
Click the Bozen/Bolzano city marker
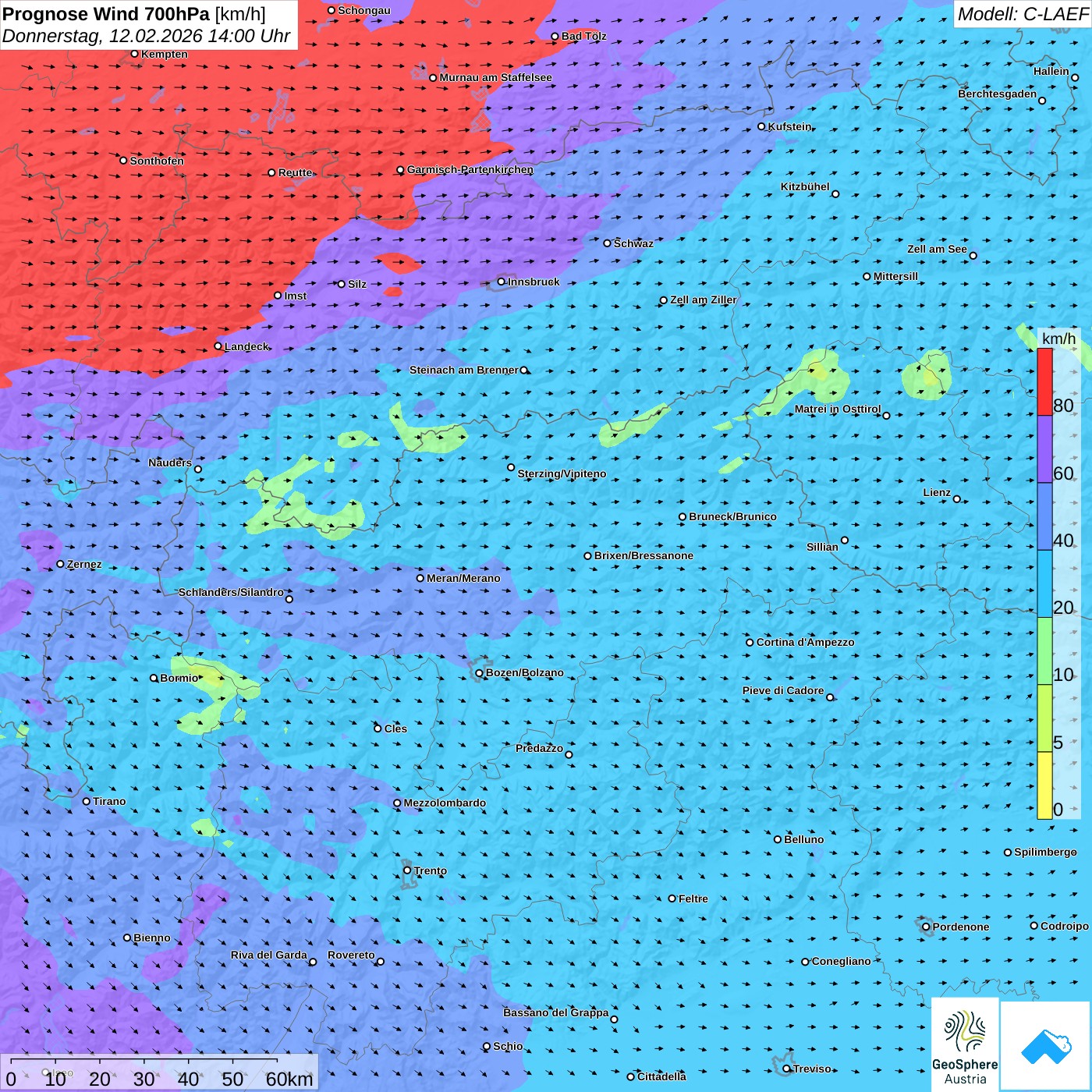[479, 673]
